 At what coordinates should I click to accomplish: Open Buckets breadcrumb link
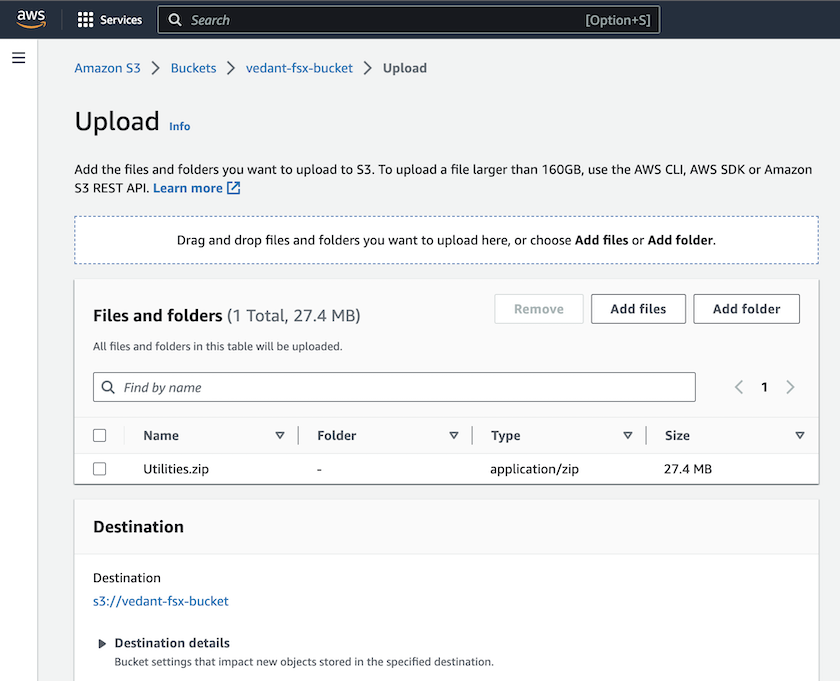pos(193,68)
